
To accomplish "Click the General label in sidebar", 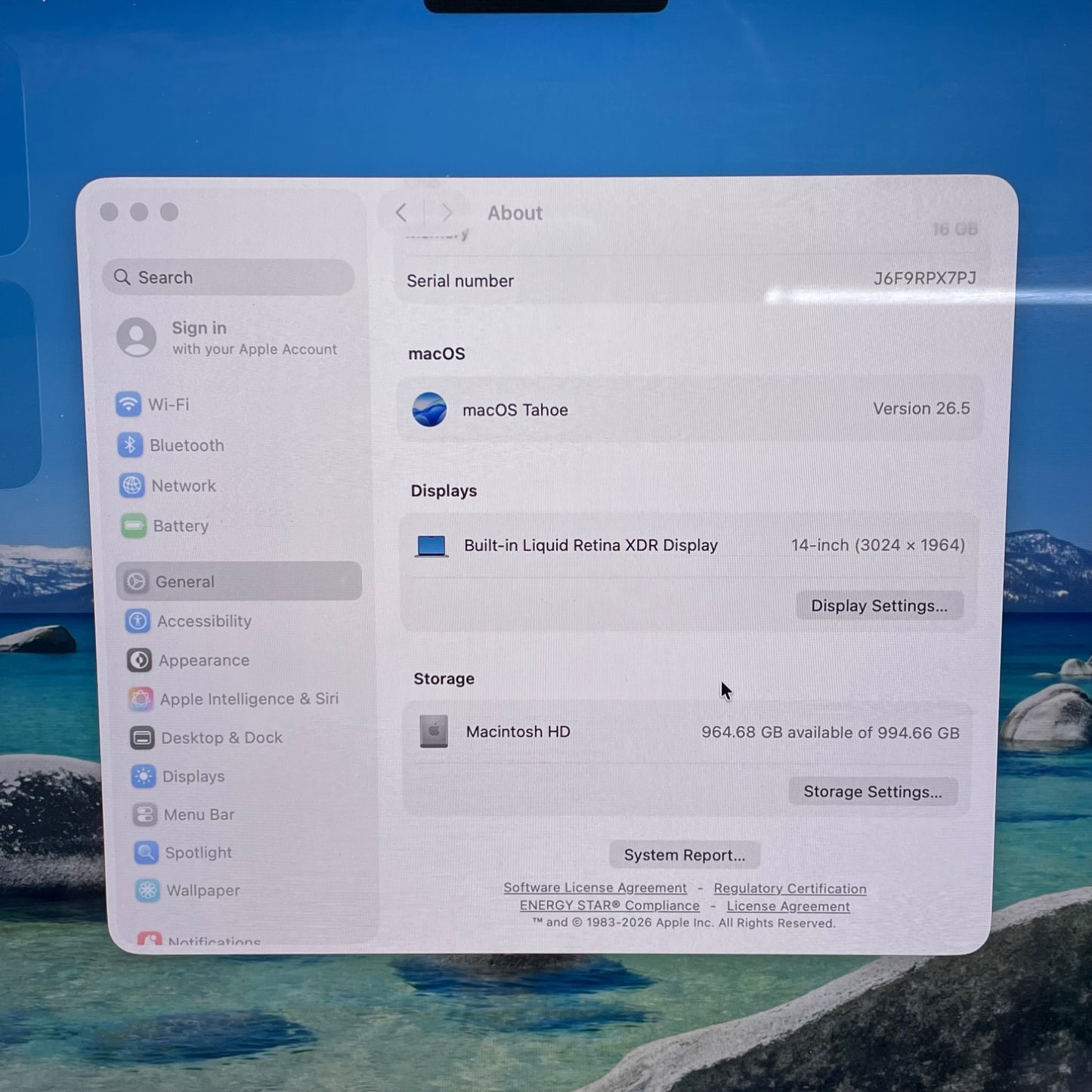I will [x=185, y=582].
